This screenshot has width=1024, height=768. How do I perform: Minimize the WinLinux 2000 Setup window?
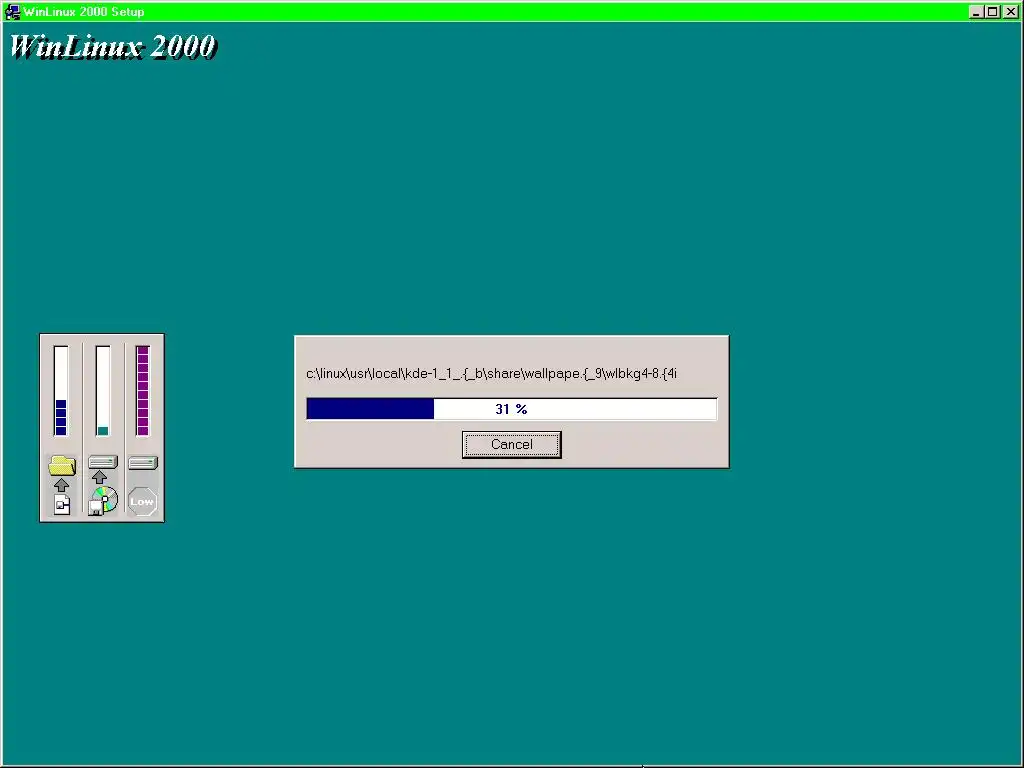(x=976, y=12)
